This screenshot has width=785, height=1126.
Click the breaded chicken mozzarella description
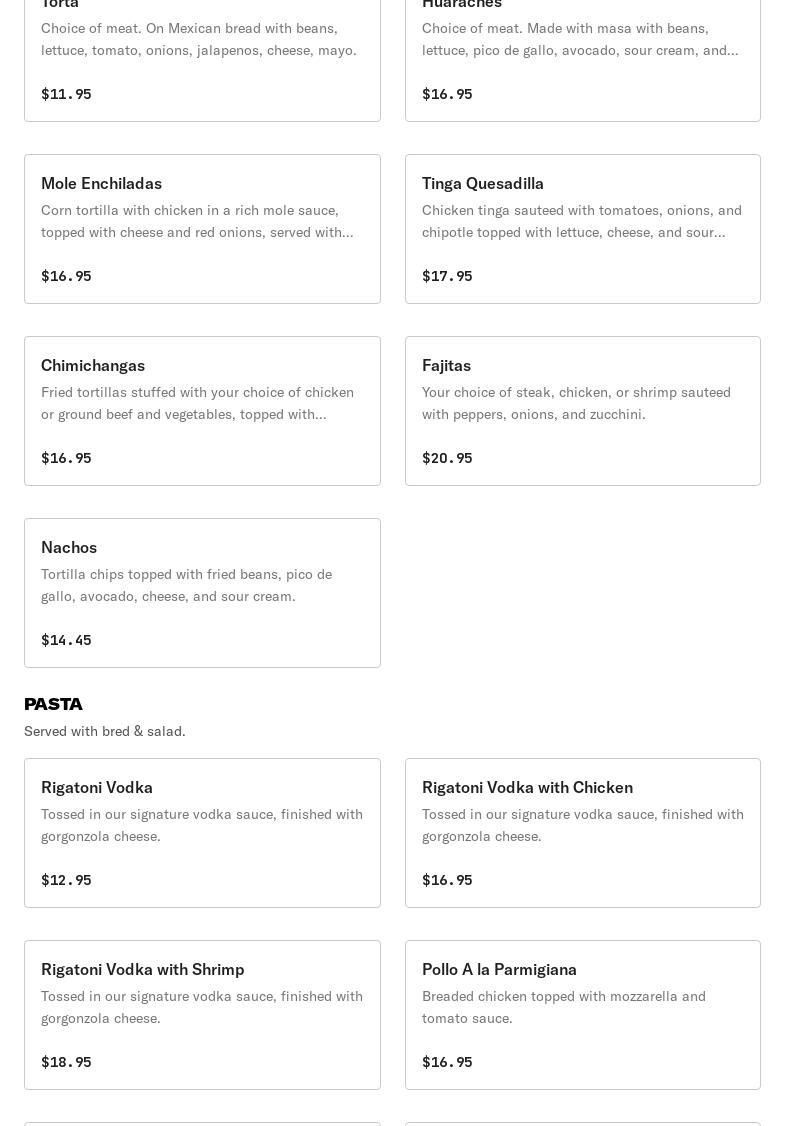coord(564,1007)
